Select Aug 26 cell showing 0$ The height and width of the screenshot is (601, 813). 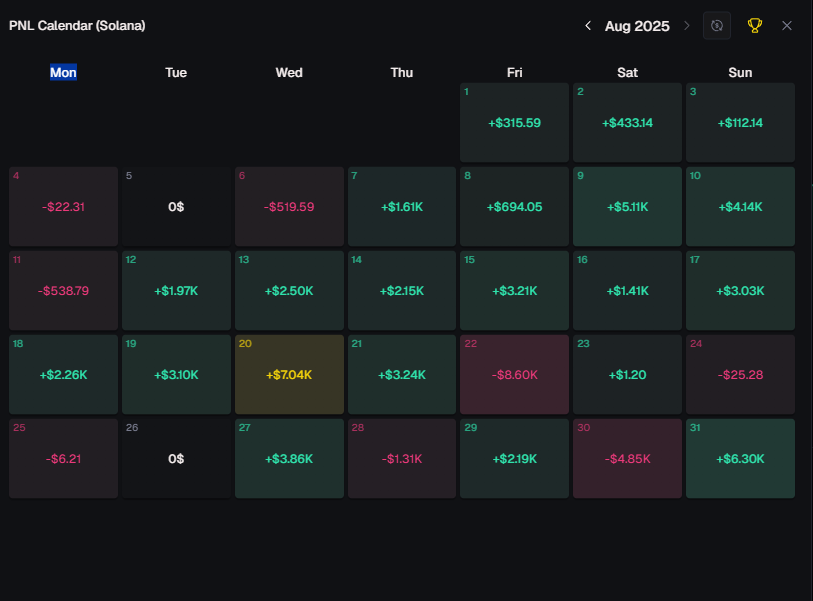(176, 458)
